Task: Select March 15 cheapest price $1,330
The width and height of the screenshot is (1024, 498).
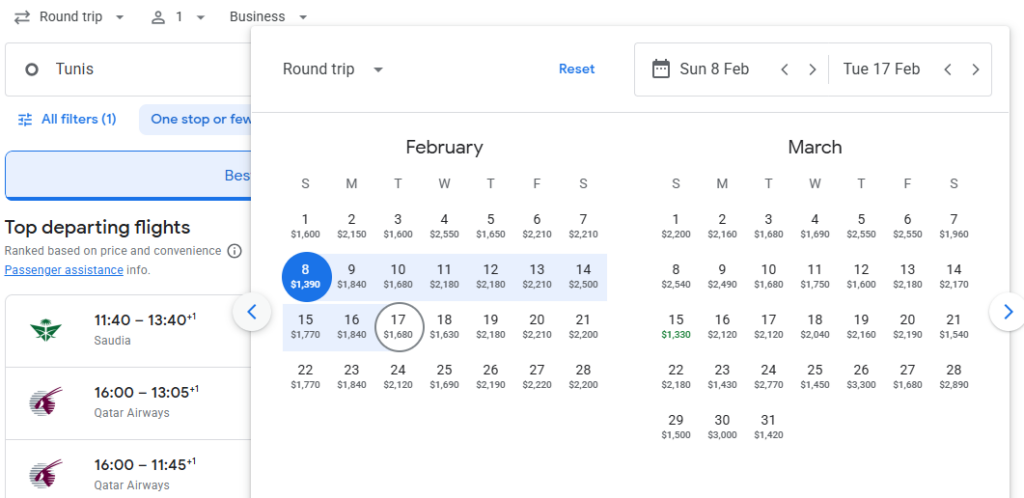Action: (x=675, y=326)
